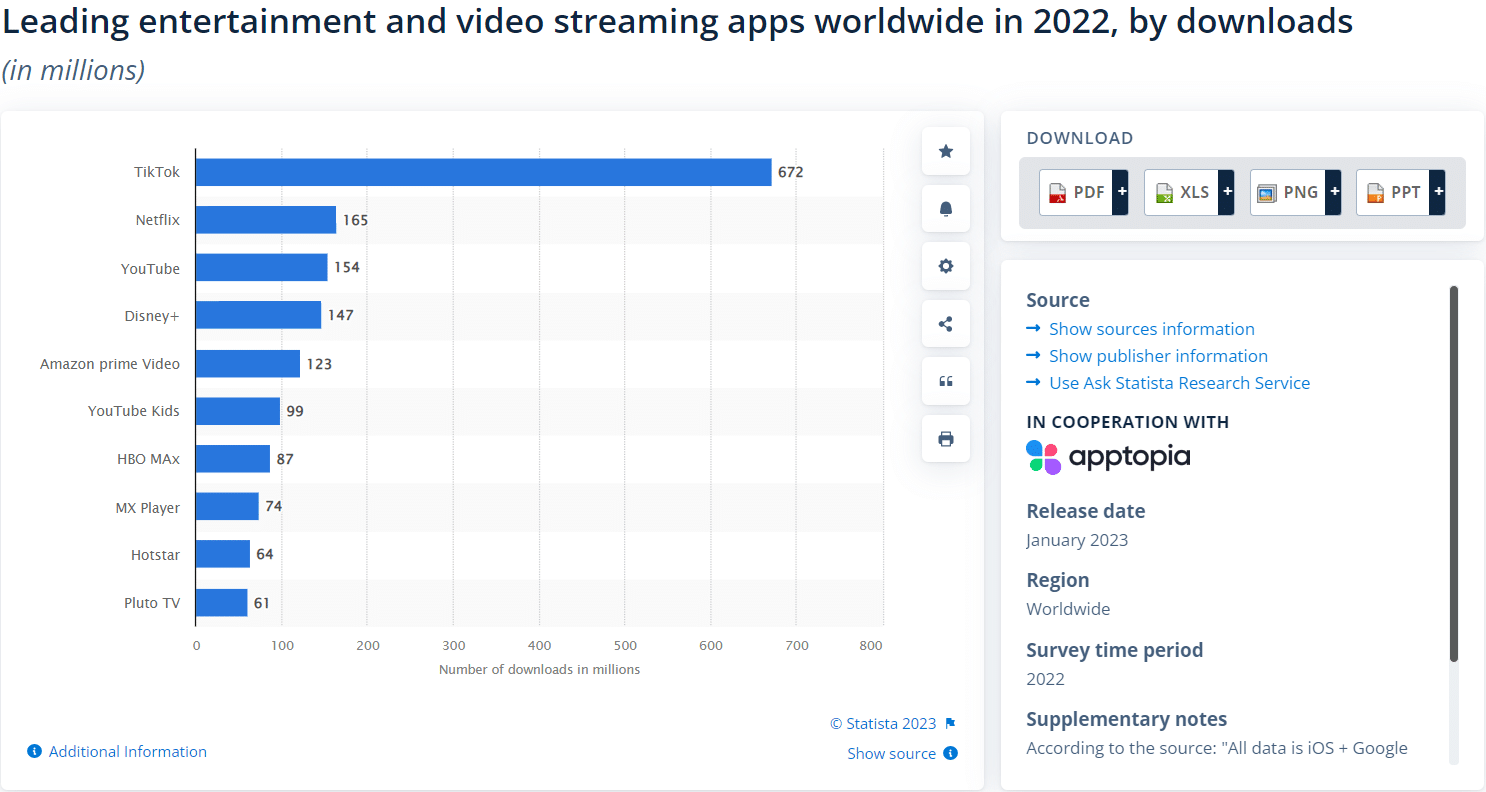1486x792 pixels.
Task: Click the star favorite icon
Action: [946, 151]
